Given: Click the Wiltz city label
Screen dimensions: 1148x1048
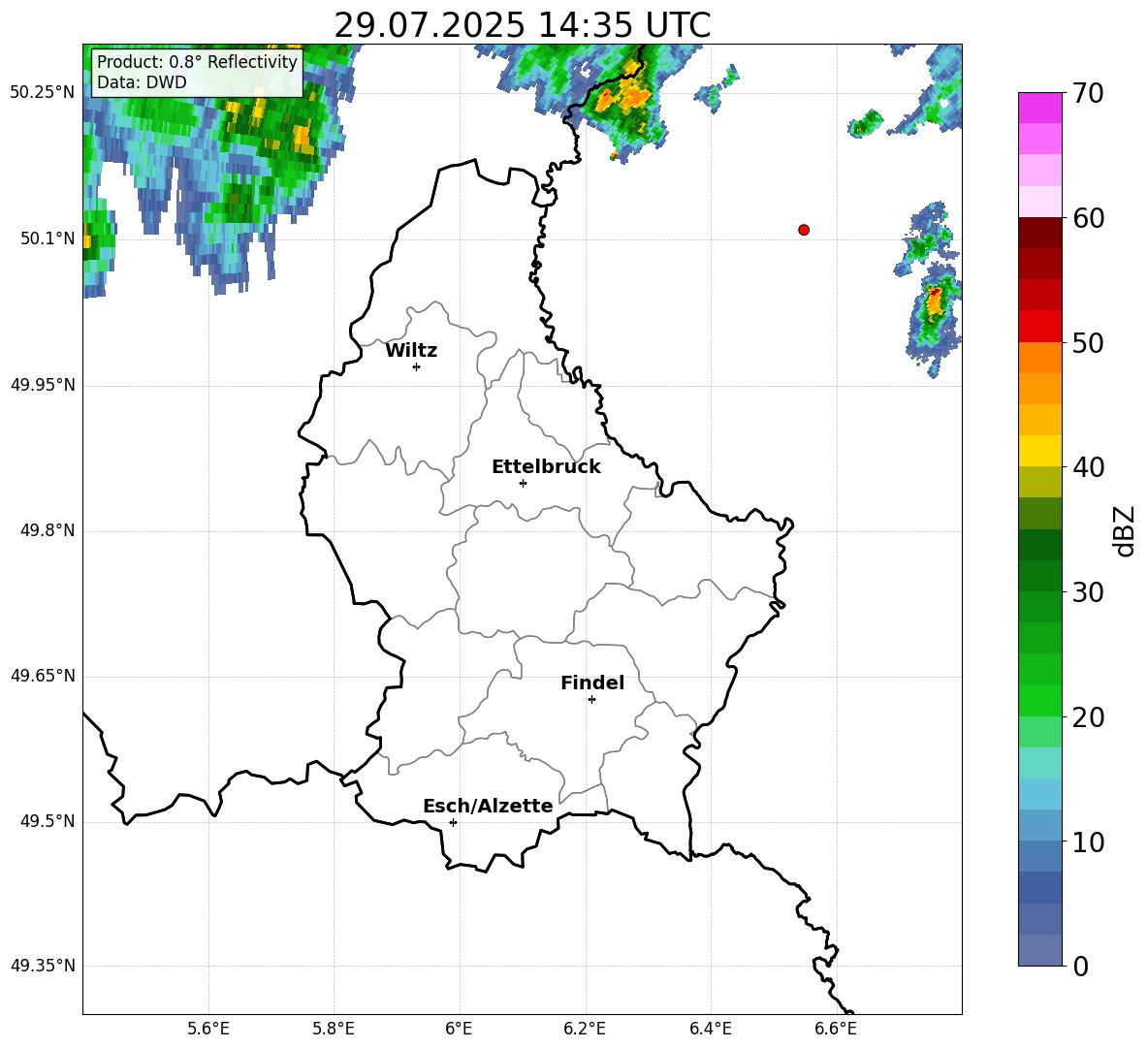Looking at the screenshot, I should (411, 351).
